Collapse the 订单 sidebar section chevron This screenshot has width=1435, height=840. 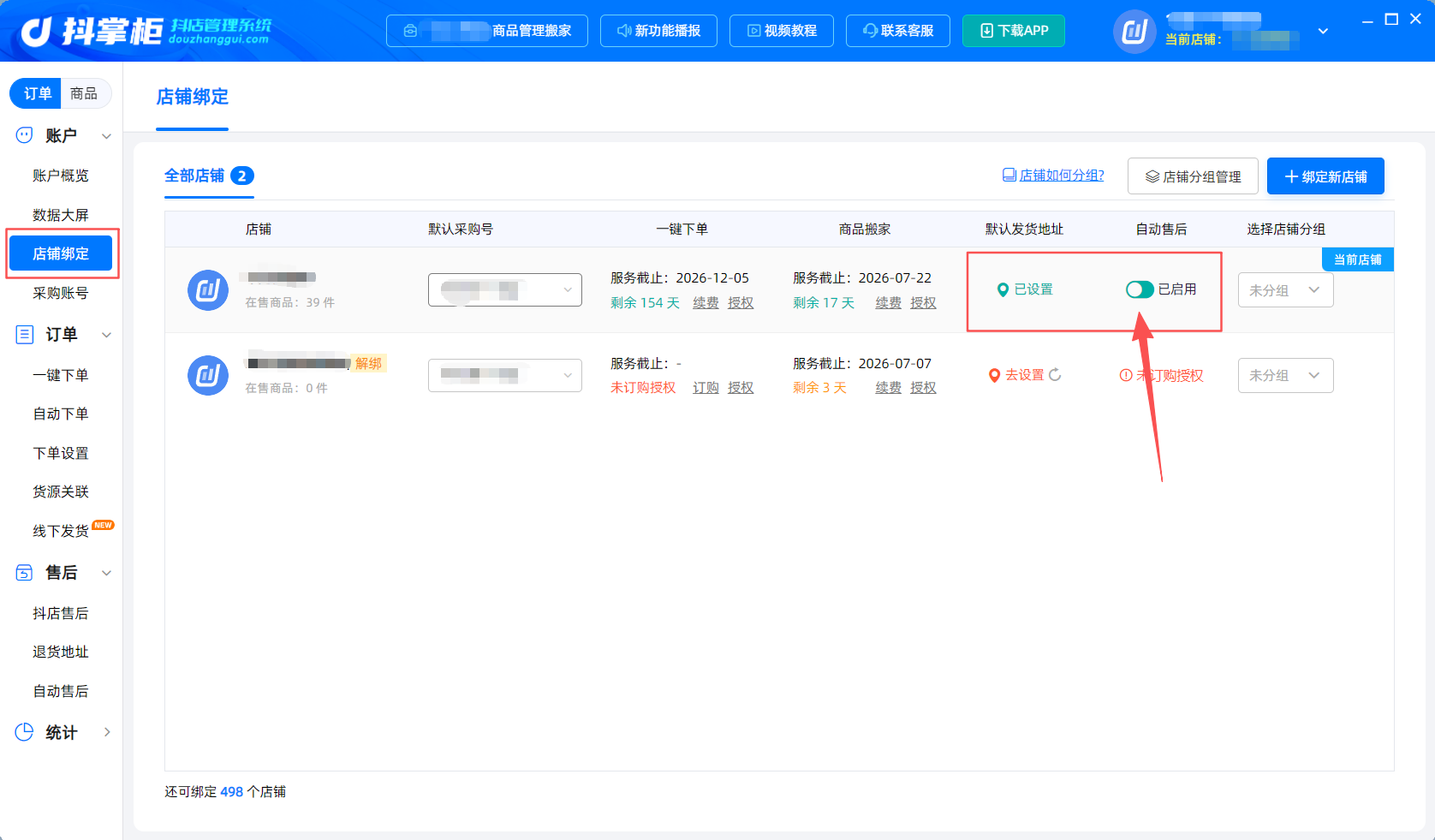pyautogui.click(x=107, y=335)
